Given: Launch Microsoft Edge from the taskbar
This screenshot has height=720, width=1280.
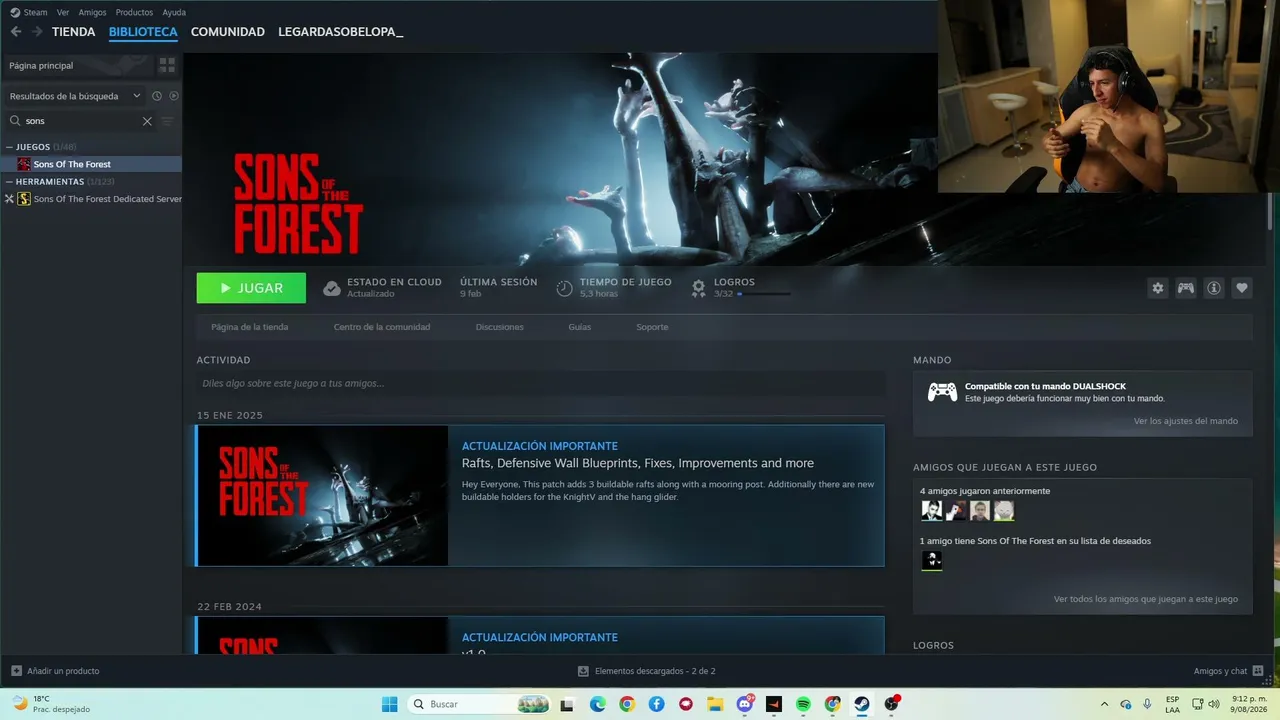Looking at the screenshot, I should tap(598, 704).
